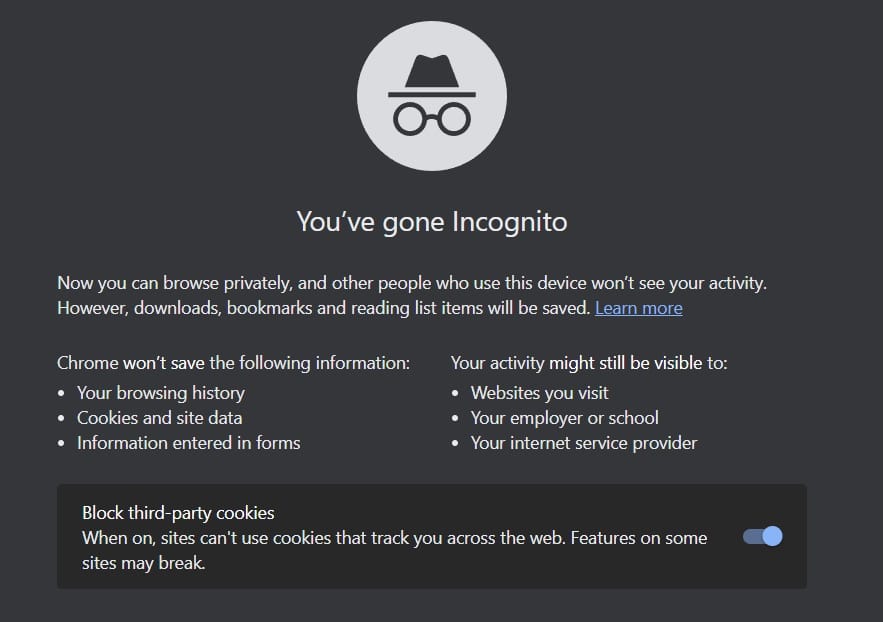Click the bullet beside Cookies and site data
The height and width of the screenshot is (622, 883).
(63, 418)
